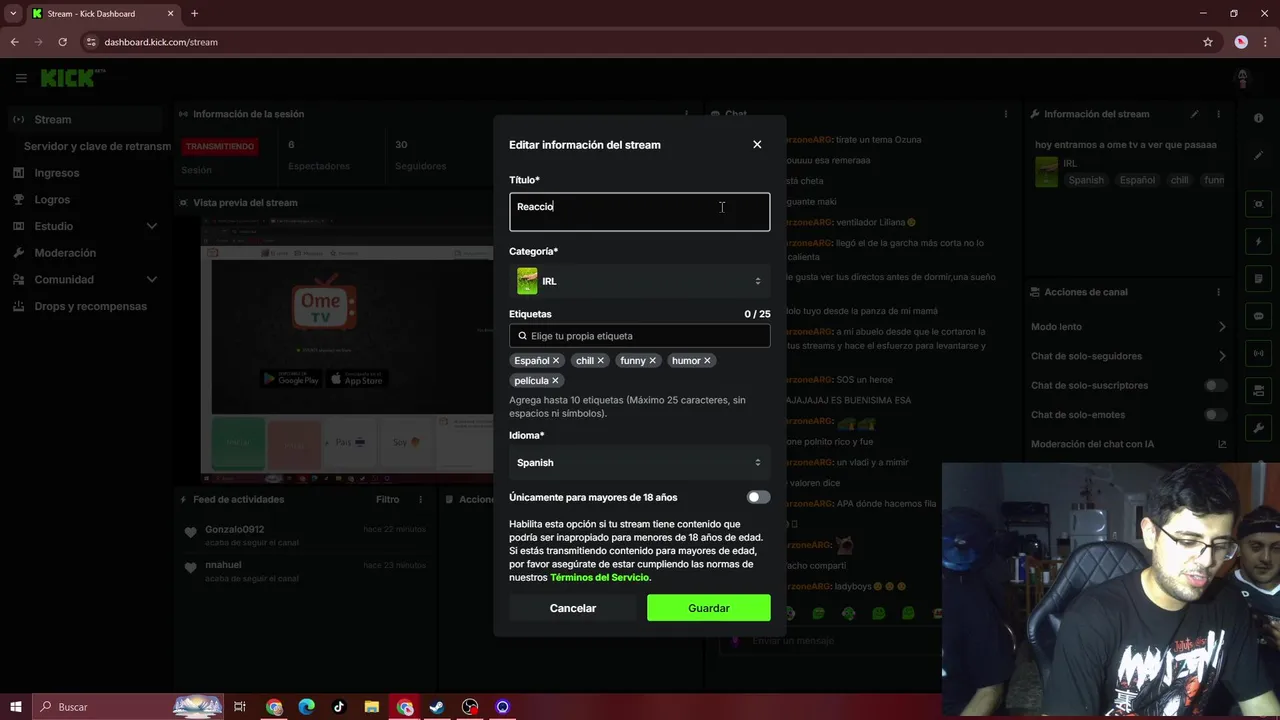Open the three-dot menu of Acciones de canal
1280x720 pixels.
point(1218,292)
